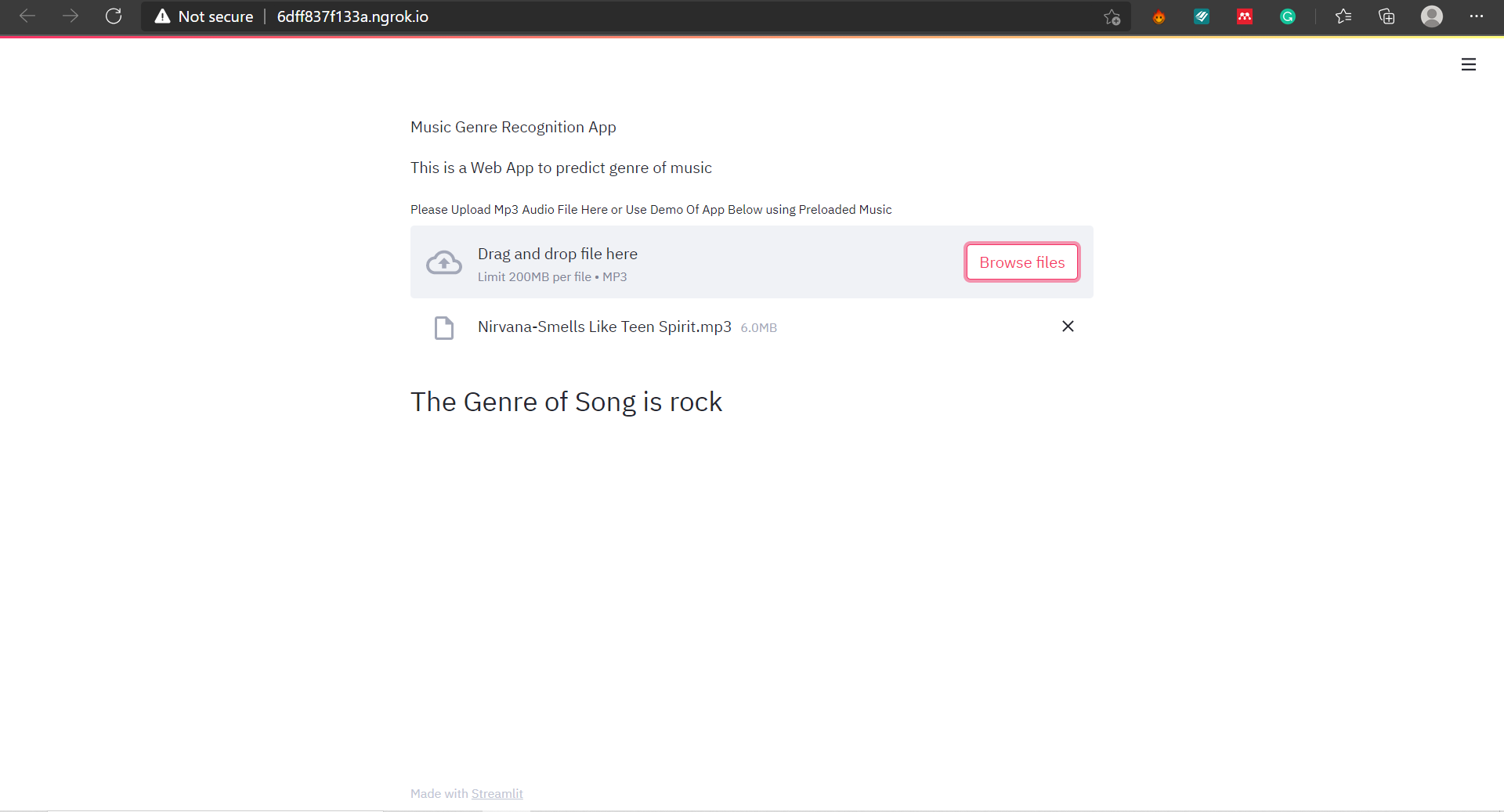Click the cloud upload icon
The image size is (1504, 812).
444,262
